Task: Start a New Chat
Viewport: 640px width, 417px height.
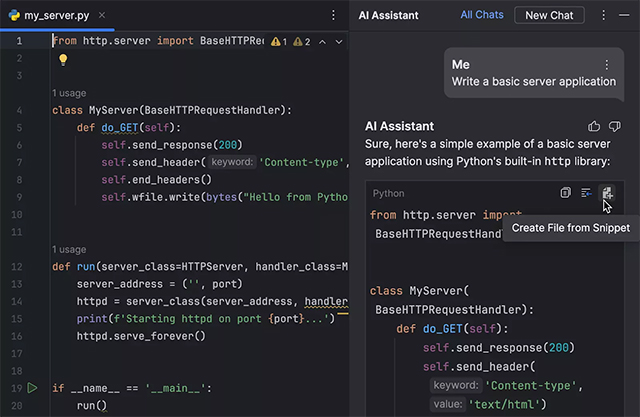Action: click(x=549, y=16)
